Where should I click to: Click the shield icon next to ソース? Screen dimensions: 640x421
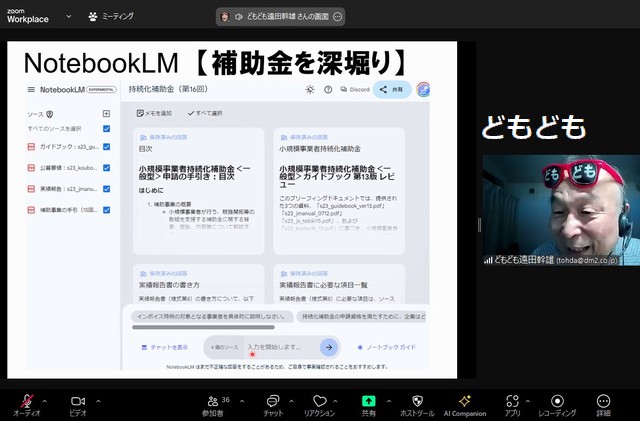tap(50, 114)
